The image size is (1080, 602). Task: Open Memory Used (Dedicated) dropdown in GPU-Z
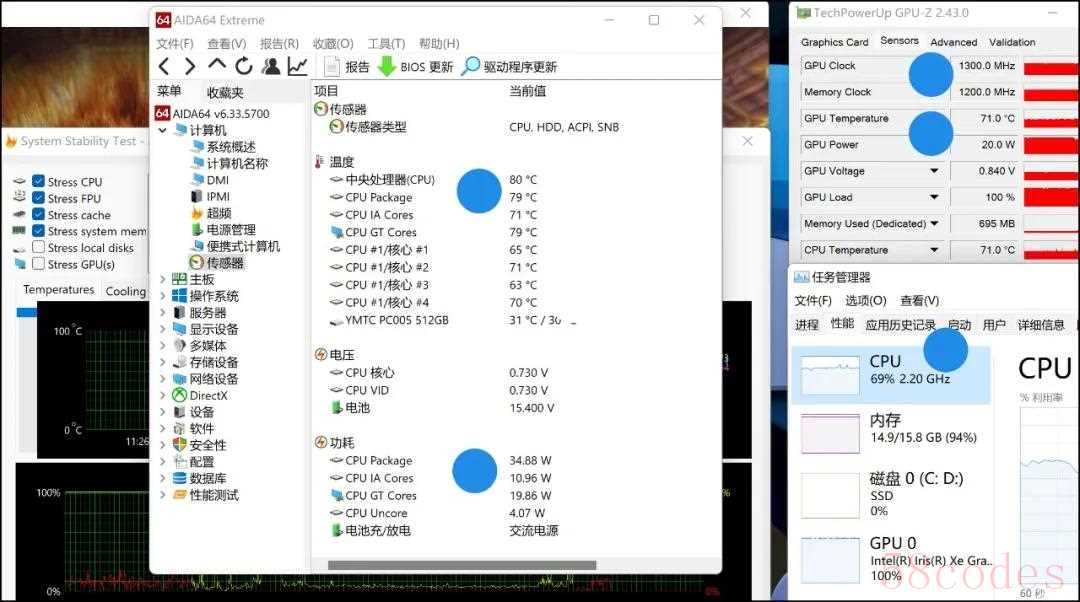tap(934, 223)
